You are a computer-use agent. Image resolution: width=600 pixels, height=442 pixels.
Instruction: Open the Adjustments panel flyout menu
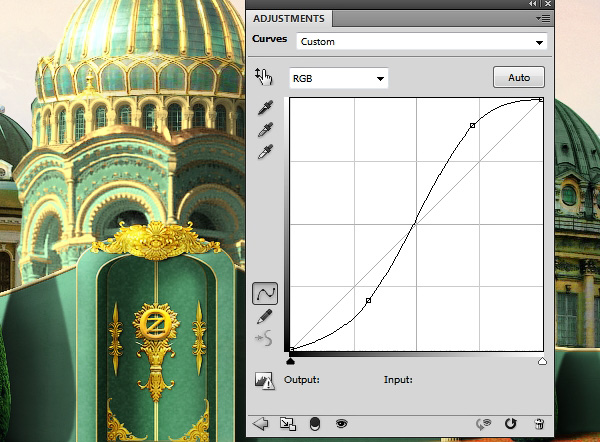click(543, 18)
